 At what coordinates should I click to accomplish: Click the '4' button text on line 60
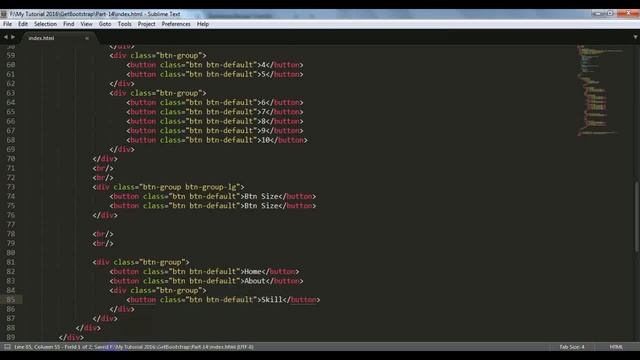(x=263, y=65)
